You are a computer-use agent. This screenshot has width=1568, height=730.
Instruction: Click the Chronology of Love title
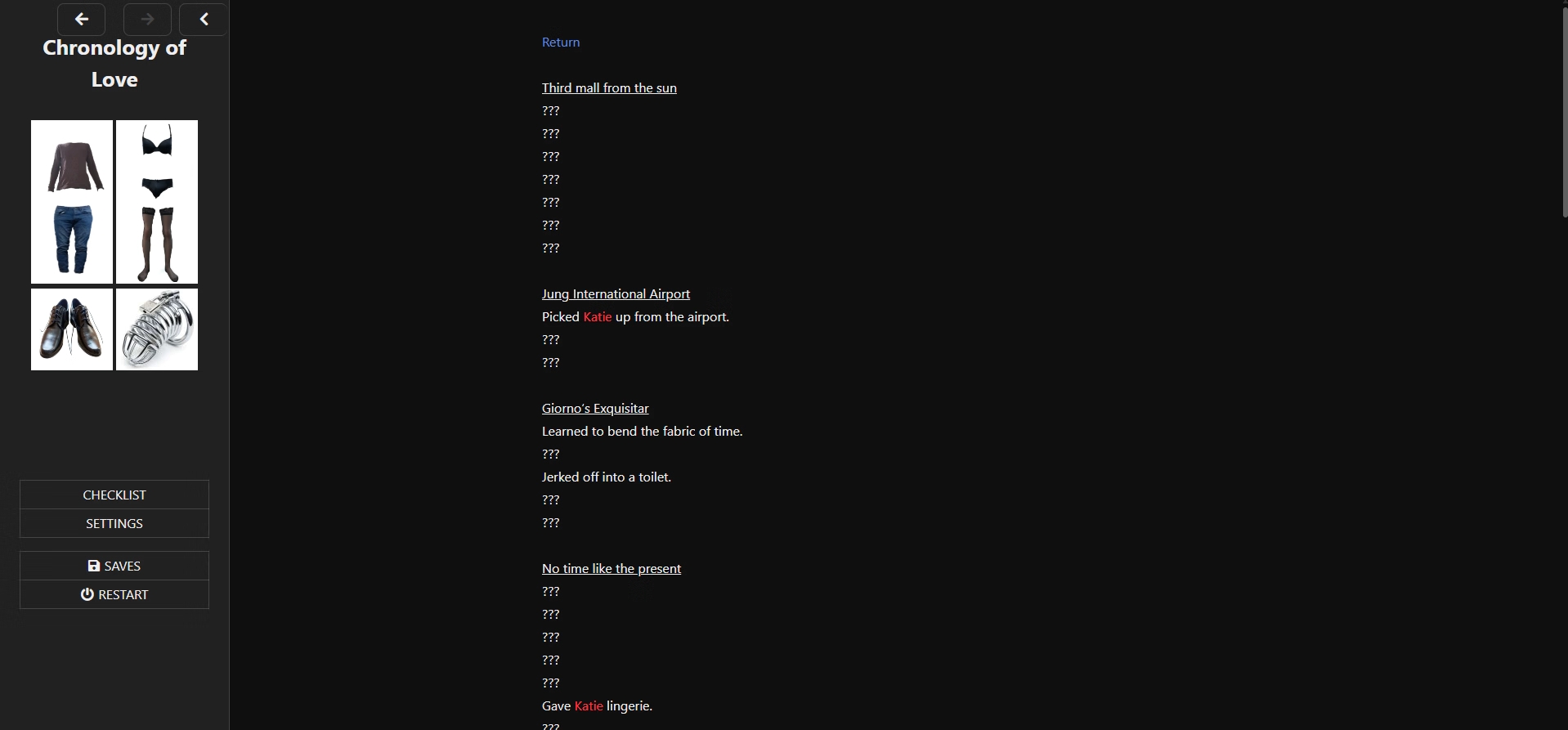click(114, 64)
